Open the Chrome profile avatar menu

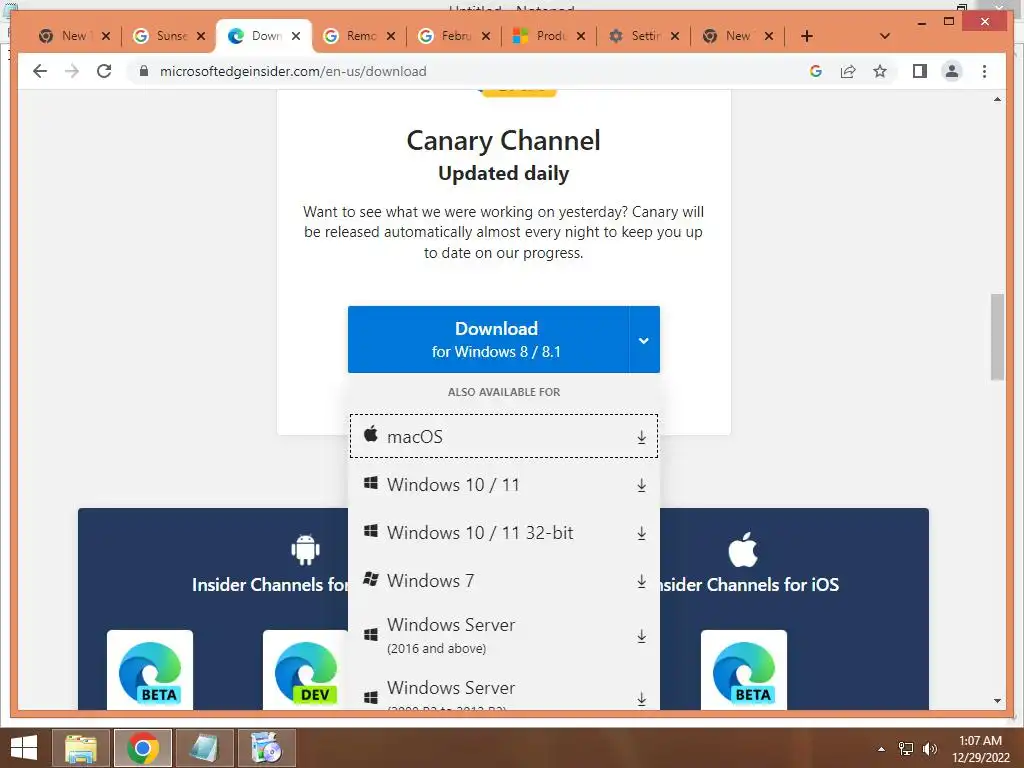click(x=952, y=71)
